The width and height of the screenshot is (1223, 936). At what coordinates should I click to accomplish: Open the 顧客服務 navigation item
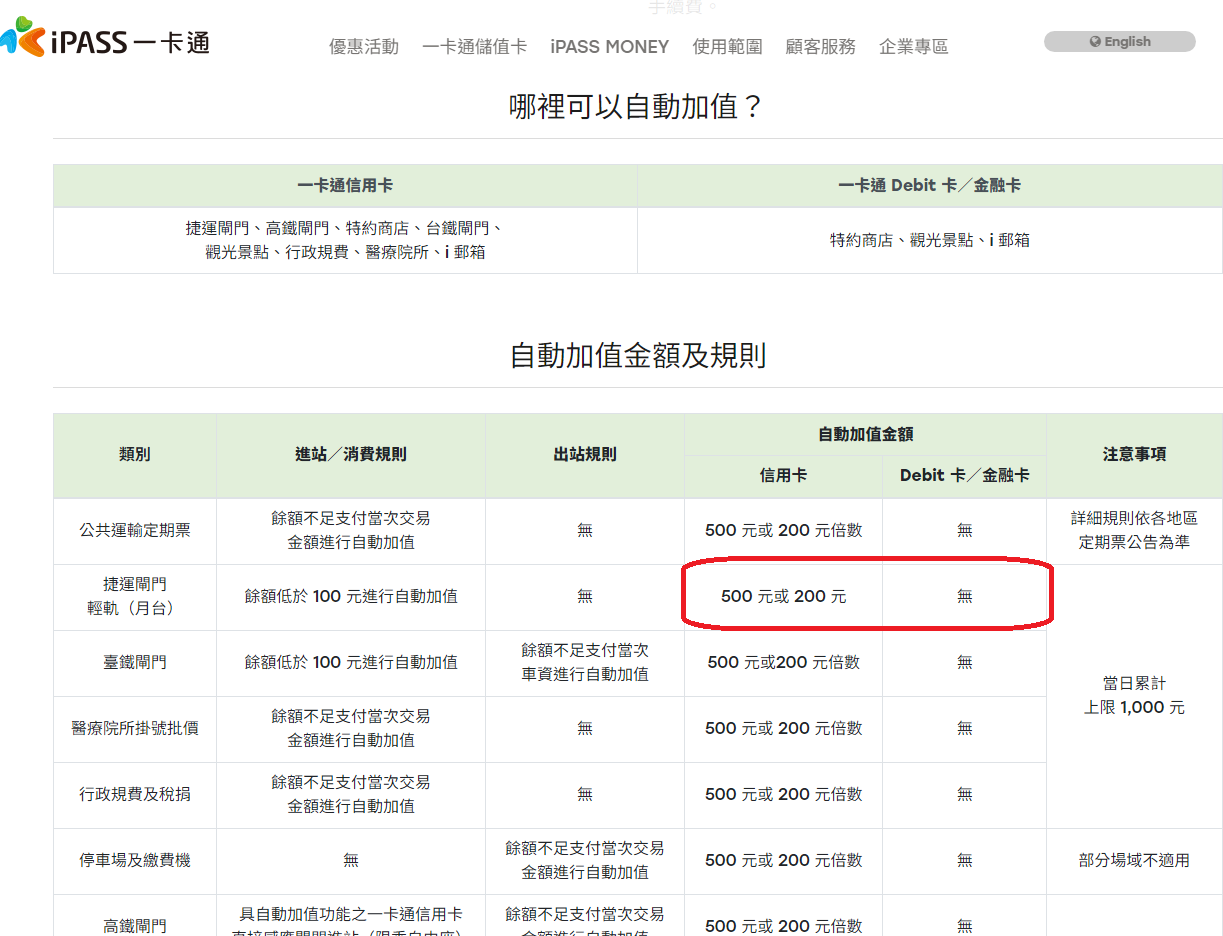point(820,47)
